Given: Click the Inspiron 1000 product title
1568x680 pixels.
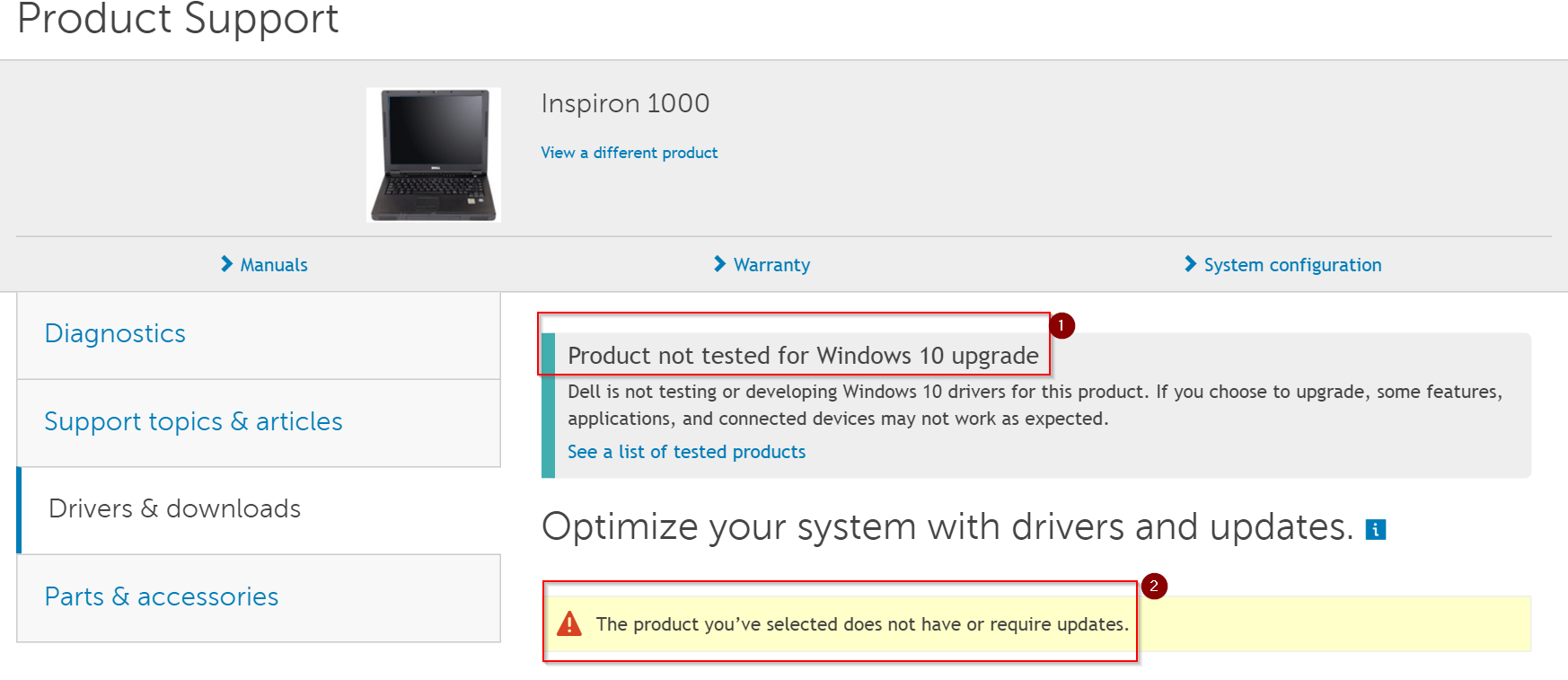Looking at the screenshot, I should 625,103.
